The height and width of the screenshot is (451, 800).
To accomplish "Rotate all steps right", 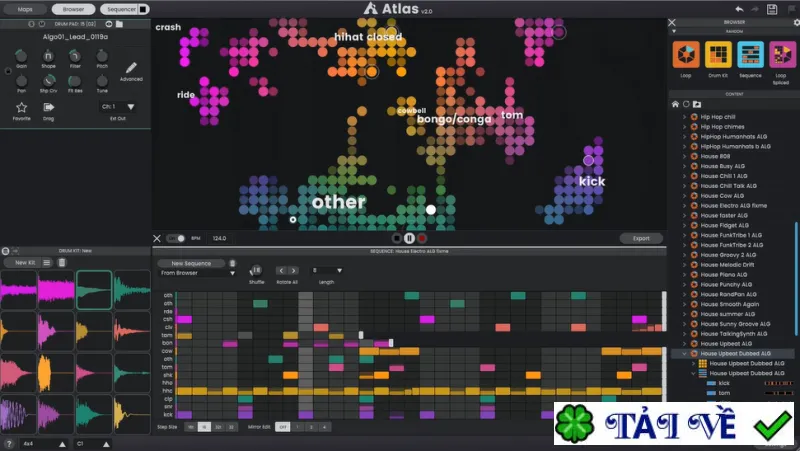I will tap(293, 270).
